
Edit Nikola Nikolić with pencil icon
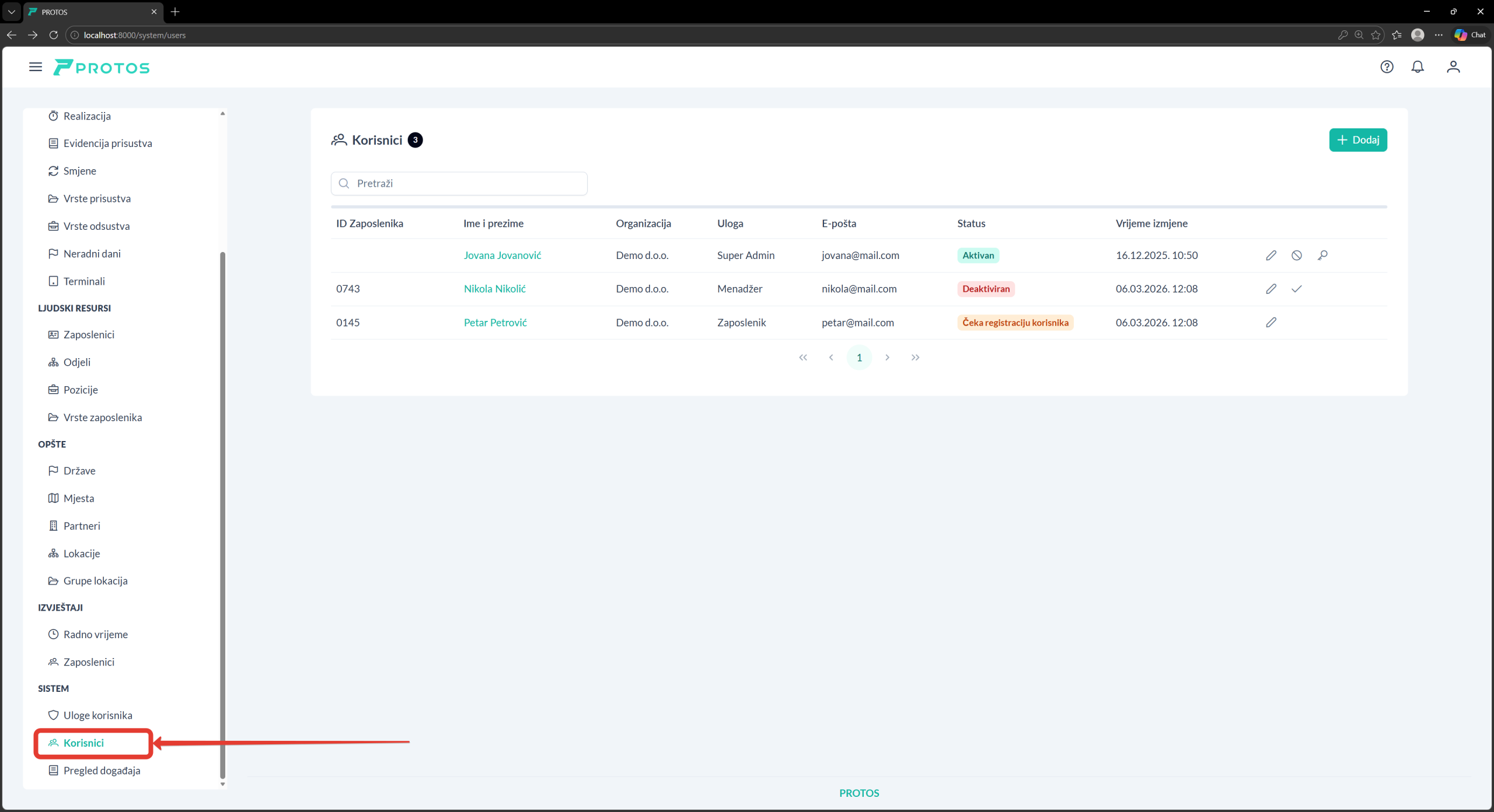pos(1271,289)
